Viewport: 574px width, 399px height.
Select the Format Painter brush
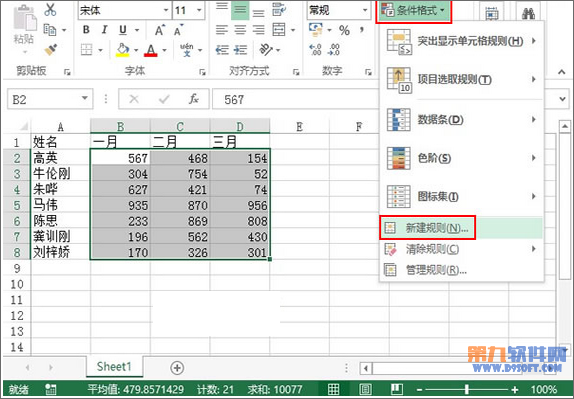(50, 49)
